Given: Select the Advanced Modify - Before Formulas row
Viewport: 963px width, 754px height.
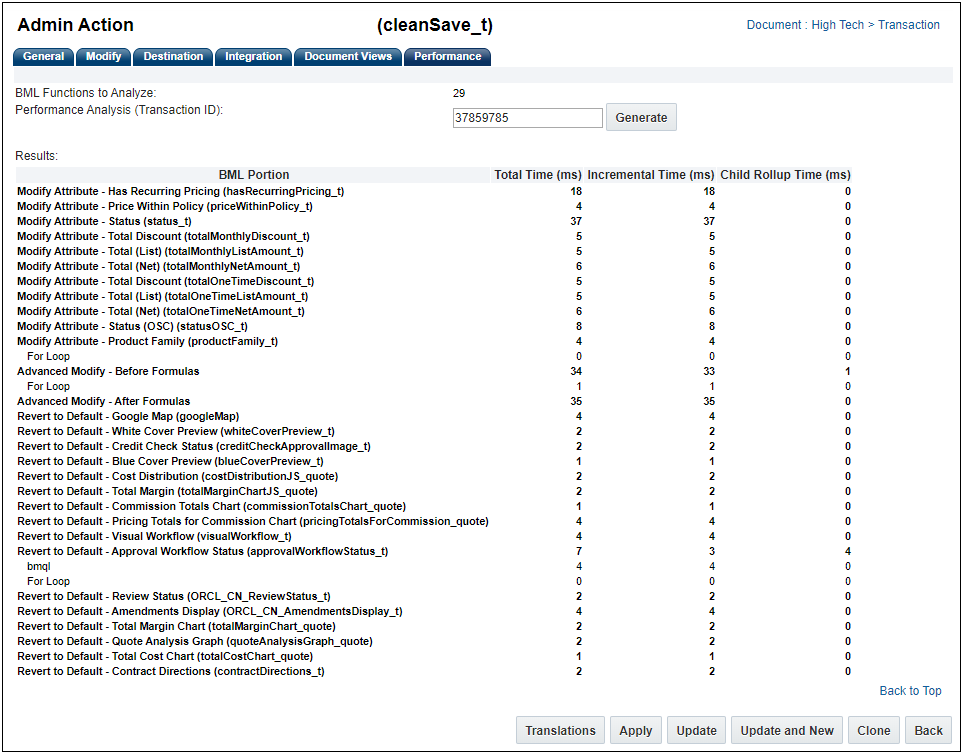Looking at the screenshot, I should point(108,371).
